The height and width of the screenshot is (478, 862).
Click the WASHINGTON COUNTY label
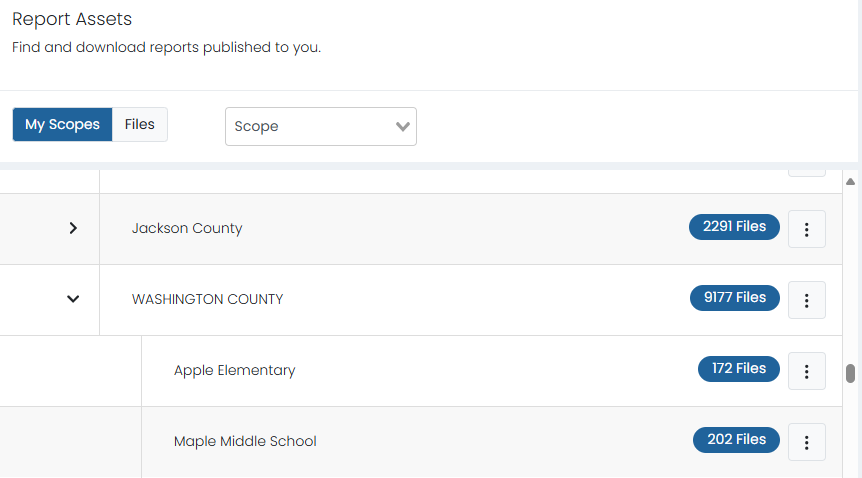tap(207, 299)
